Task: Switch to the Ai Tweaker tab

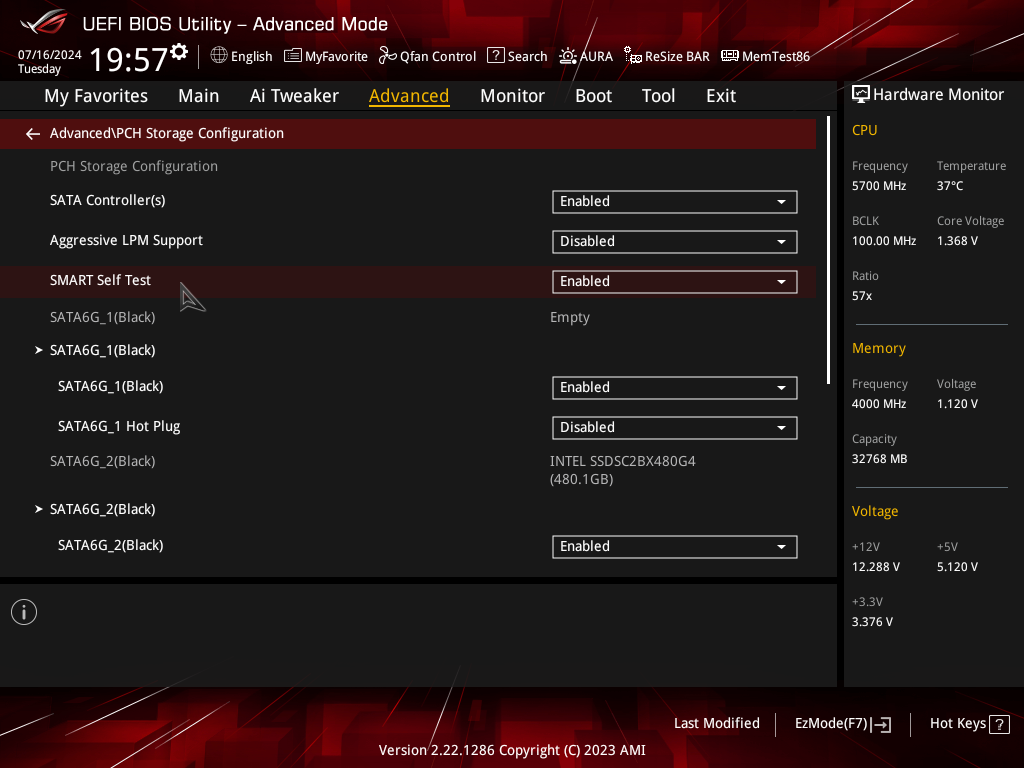Action: pyautogui.click(x=294, y=96)
